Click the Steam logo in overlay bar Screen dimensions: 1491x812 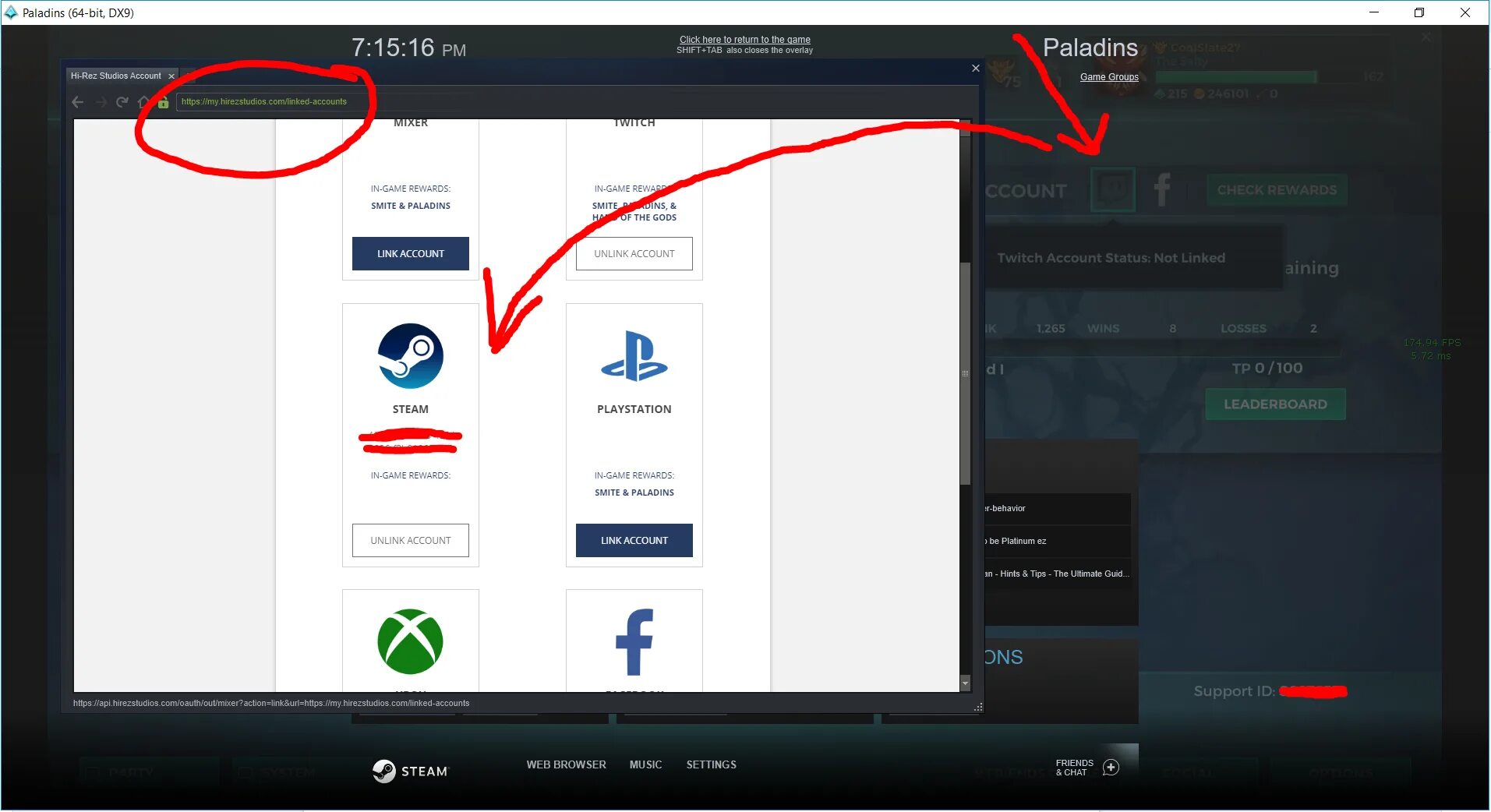point(410,771)
